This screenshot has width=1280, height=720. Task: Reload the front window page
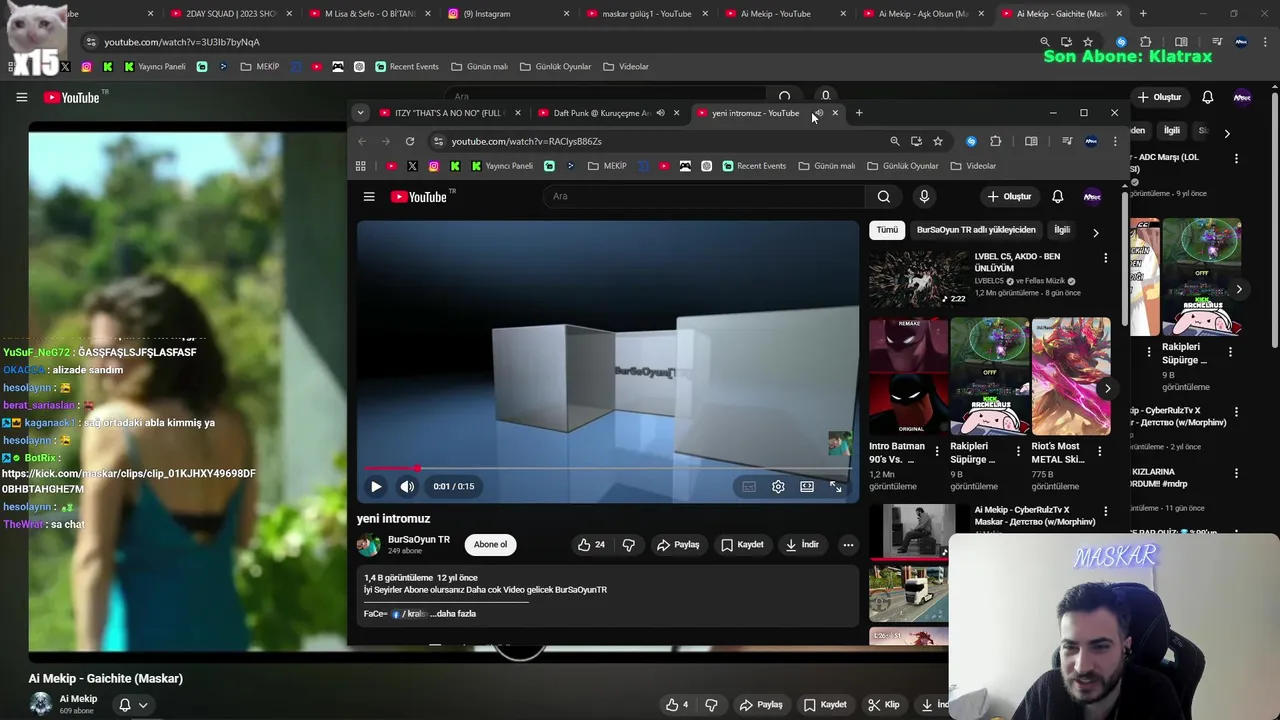coord(410,141)
